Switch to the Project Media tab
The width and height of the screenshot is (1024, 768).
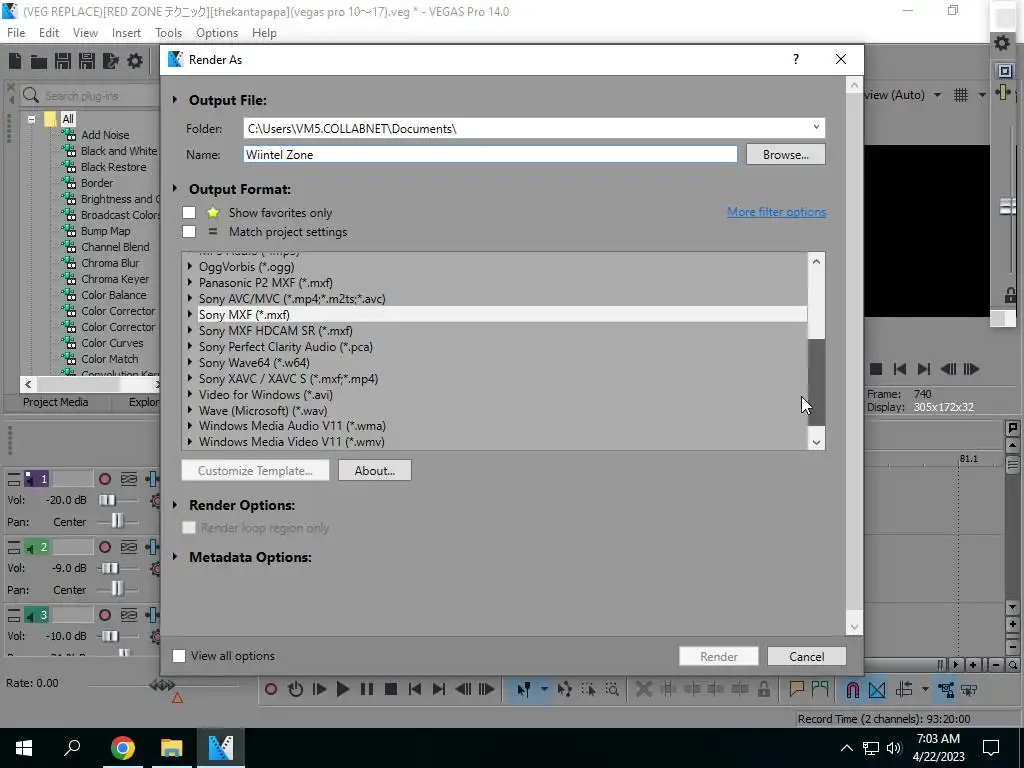pyautogui.click(x=56, y=402)
